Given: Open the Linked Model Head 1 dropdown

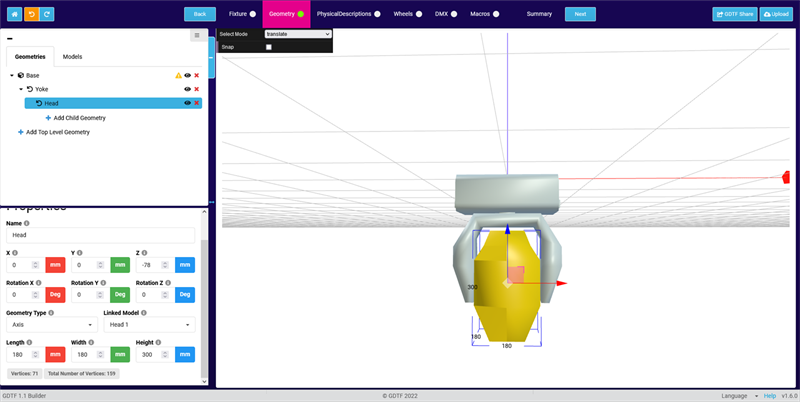Looking at the screenshot, I should (149, 325).
